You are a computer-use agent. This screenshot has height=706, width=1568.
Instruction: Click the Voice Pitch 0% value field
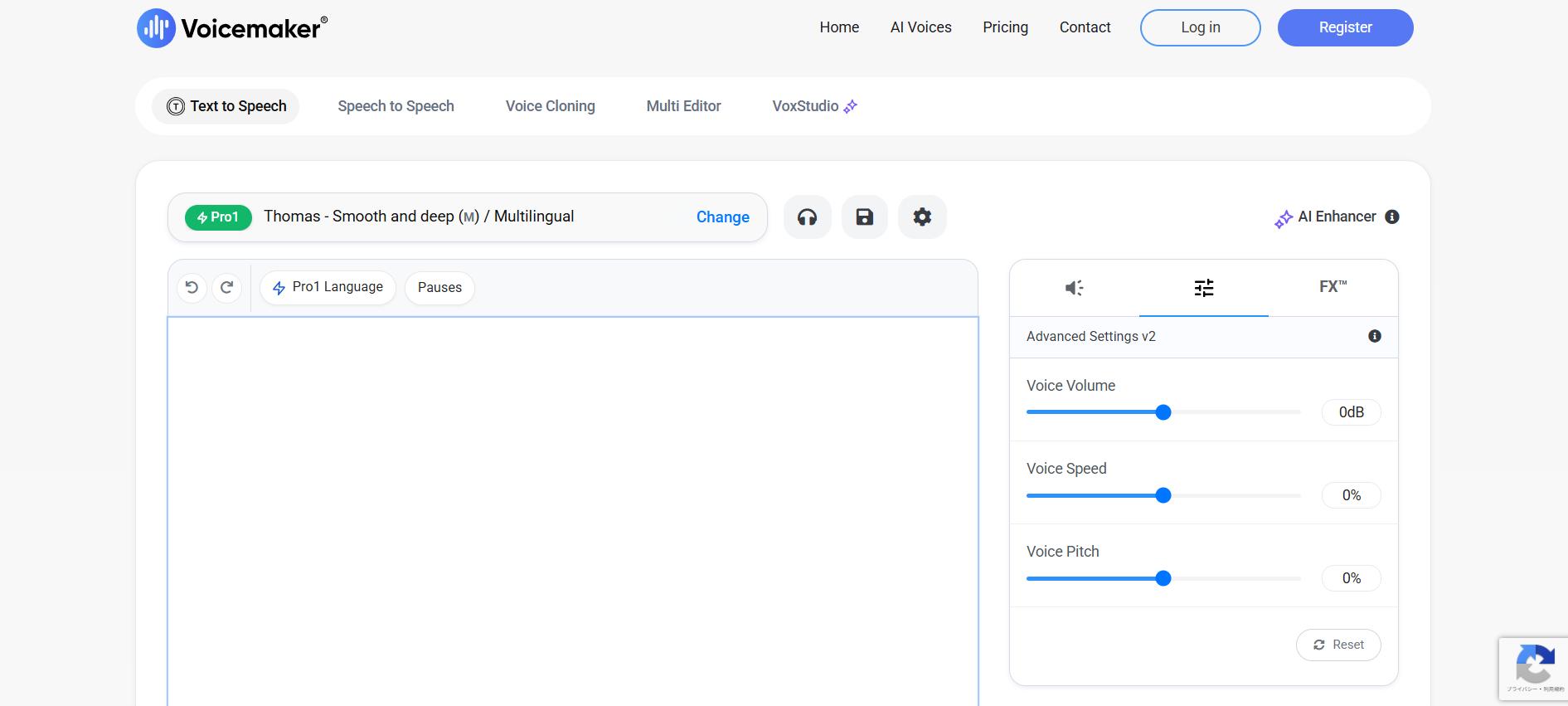click(x=1351, y=578)
